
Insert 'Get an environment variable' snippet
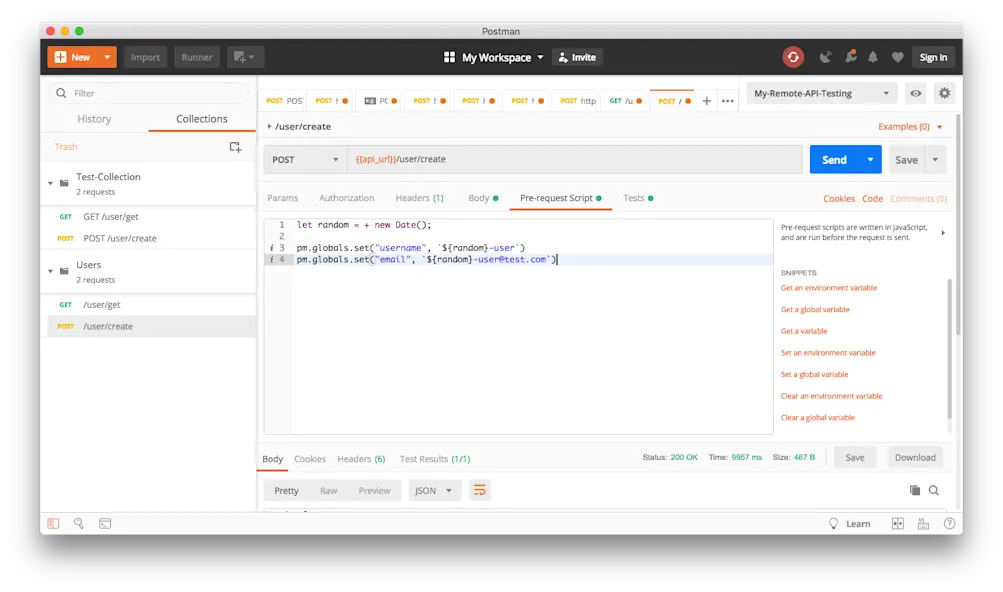pos(828,288)
